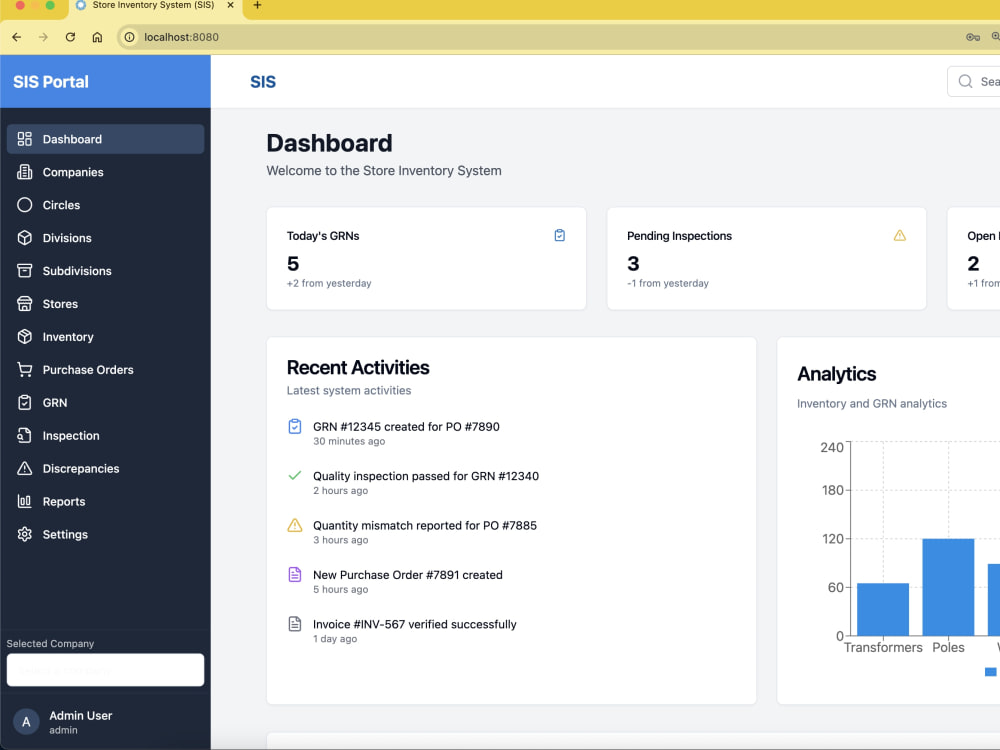This screenshot has width=1000, height=750.
Task: Focus the search input field
Action: [x=974, y=82]
